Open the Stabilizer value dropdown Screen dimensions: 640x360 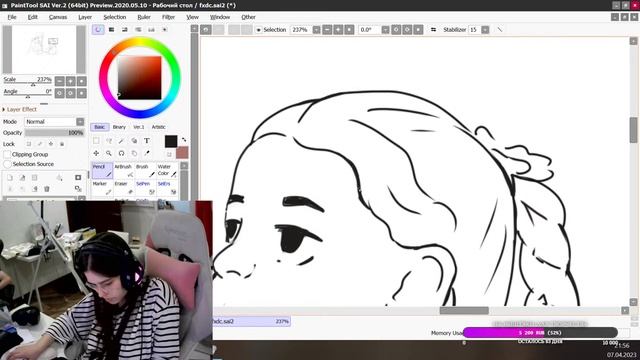click(x=485, y=30)
